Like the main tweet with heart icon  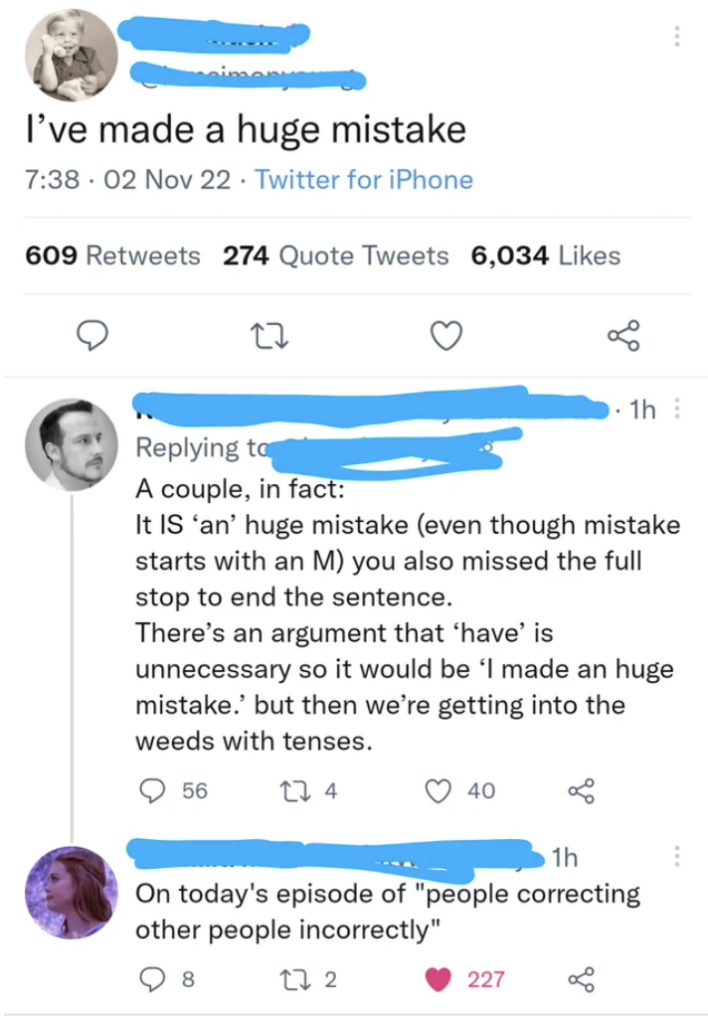point(446,337)
